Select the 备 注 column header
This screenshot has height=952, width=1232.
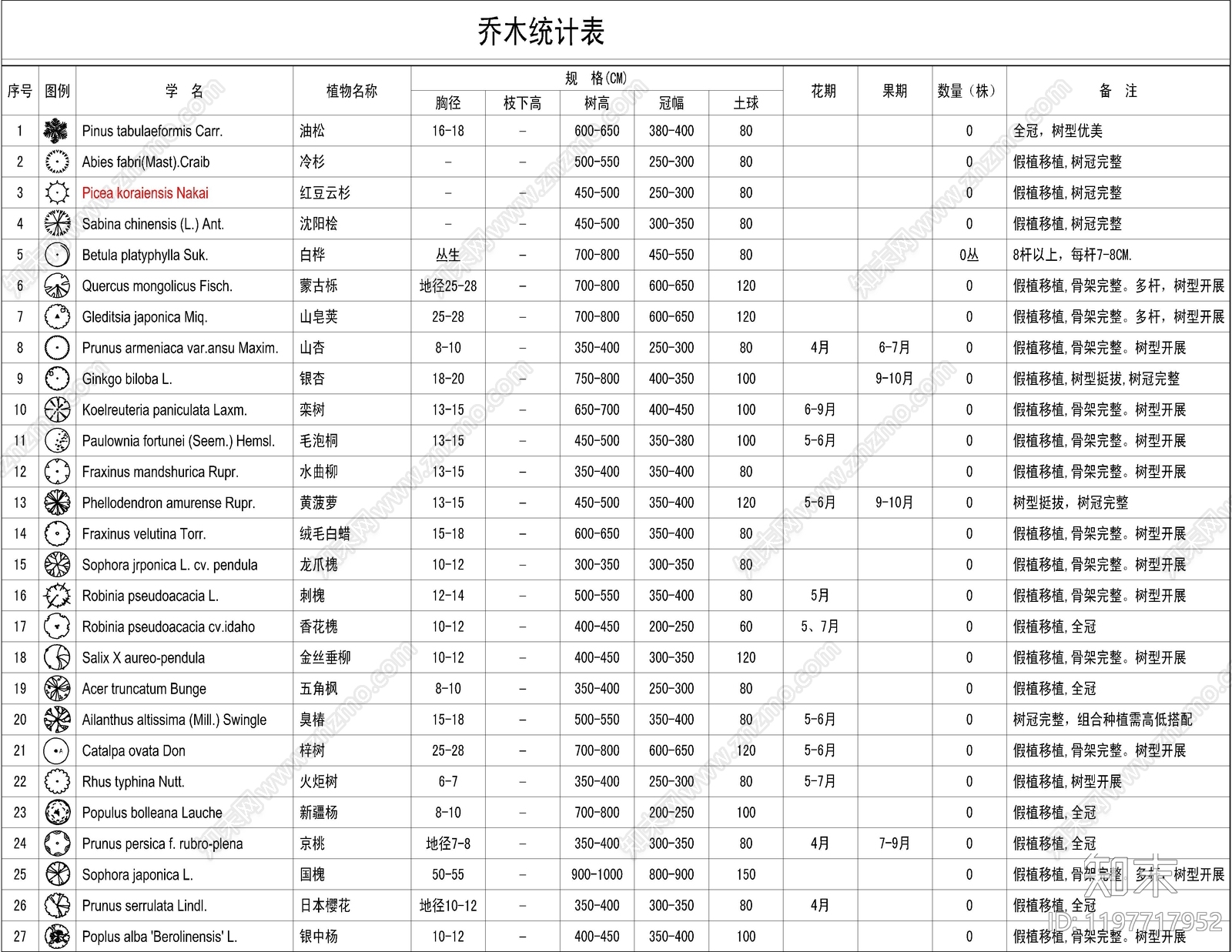click(x=1118, y=91)
